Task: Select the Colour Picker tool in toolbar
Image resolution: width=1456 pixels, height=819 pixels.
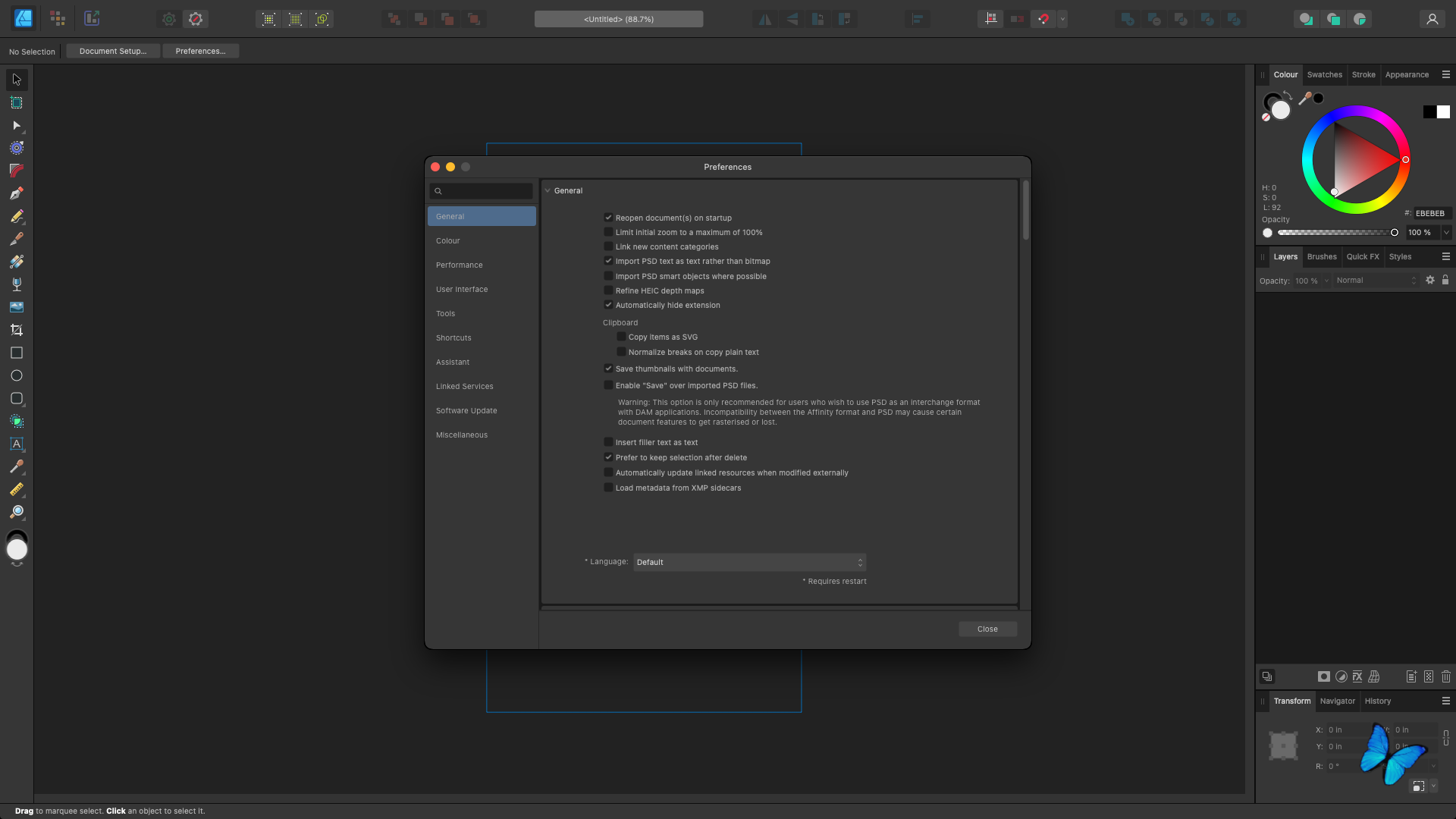Action: click(x=17, y=466)
